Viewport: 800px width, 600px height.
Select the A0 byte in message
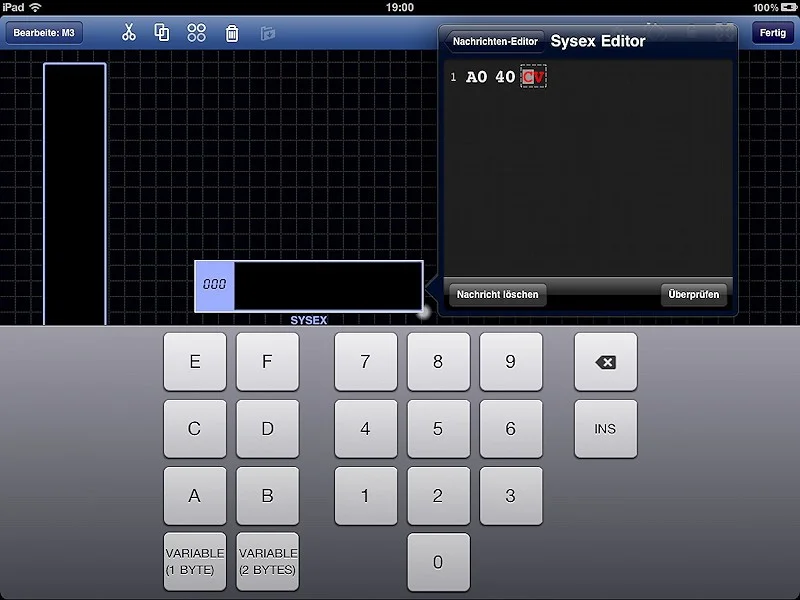click(x=477, y=77)
